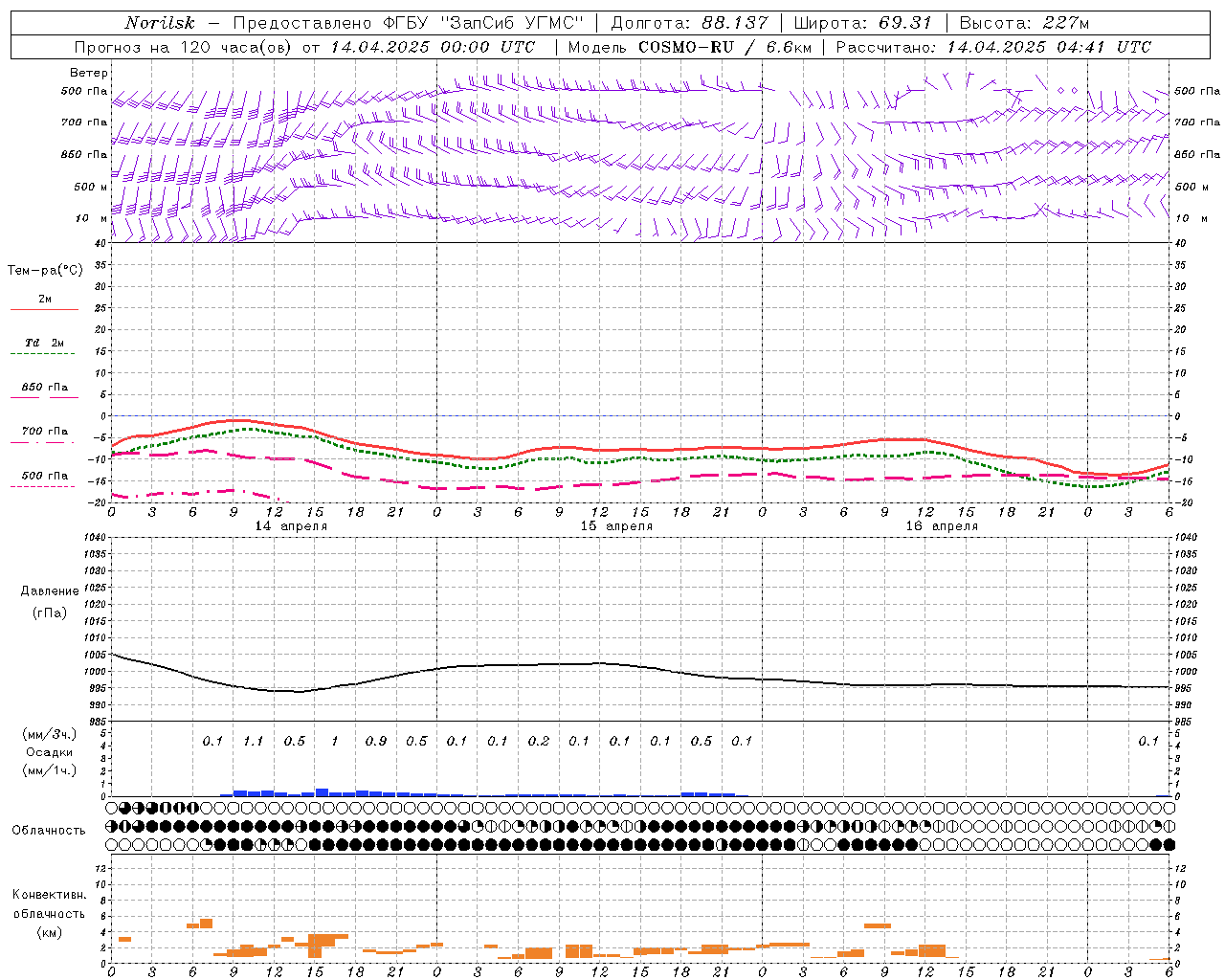1225x980 pixels.
Task: Click the "16 апреля" date label
Action: tap(942, 526)
